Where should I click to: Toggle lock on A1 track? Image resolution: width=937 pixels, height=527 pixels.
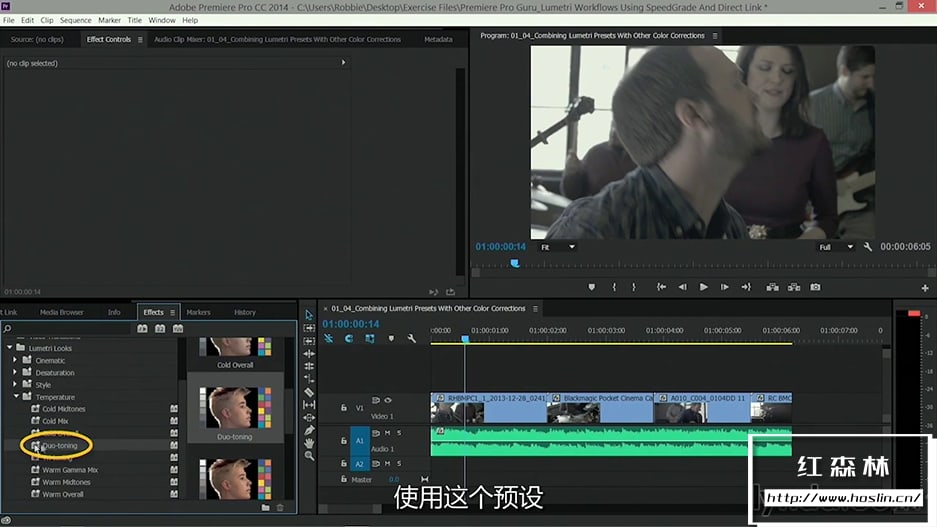coord(344,440)
